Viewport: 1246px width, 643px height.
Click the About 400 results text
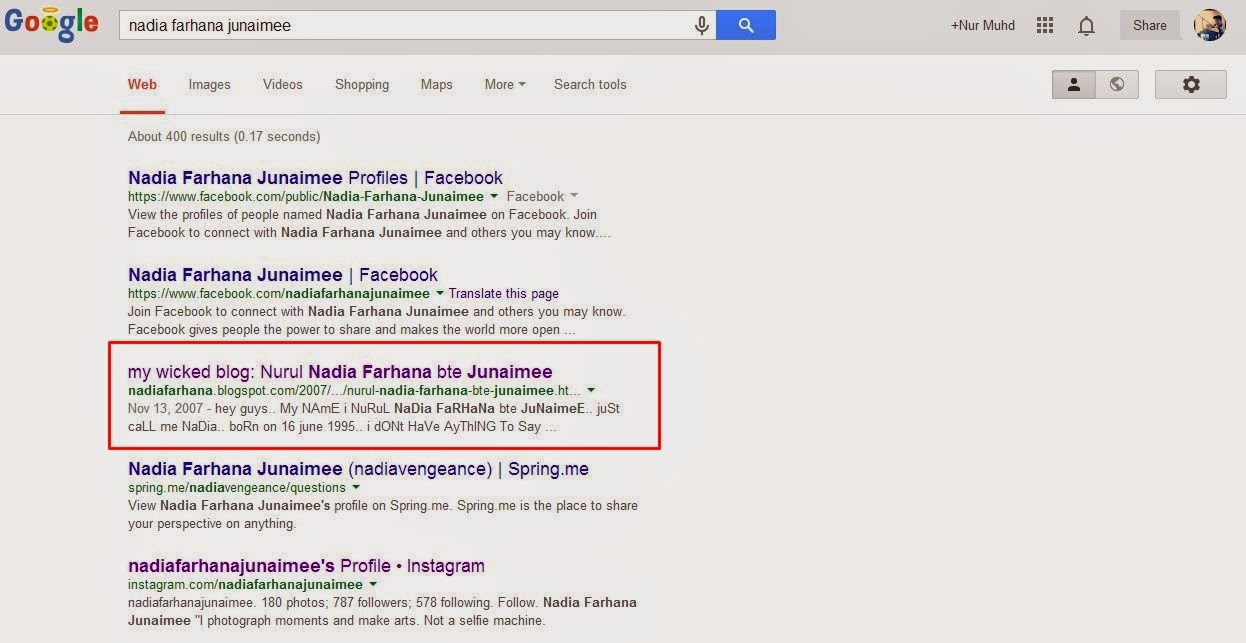(x=224, y=136)
